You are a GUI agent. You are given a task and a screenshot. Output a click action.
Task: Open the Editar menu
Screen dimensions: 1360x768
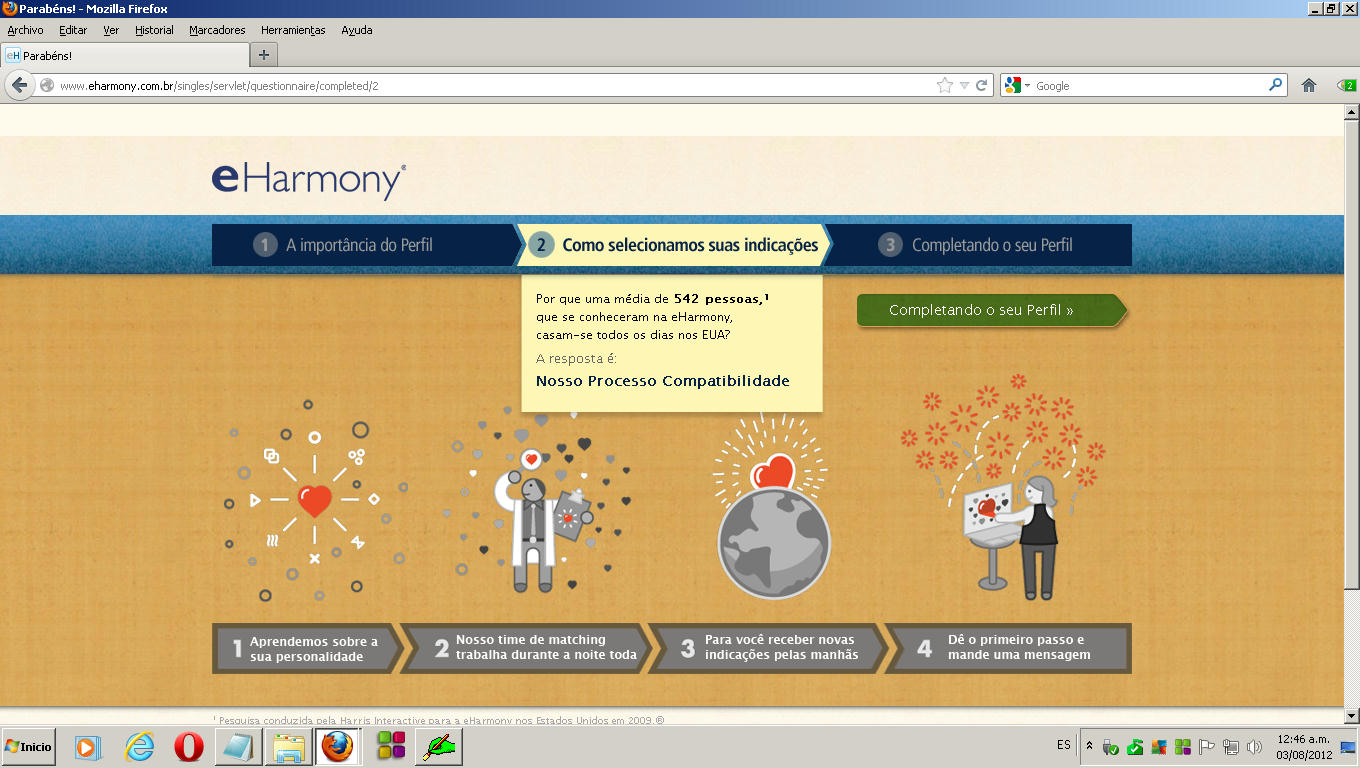click(73, 30)
